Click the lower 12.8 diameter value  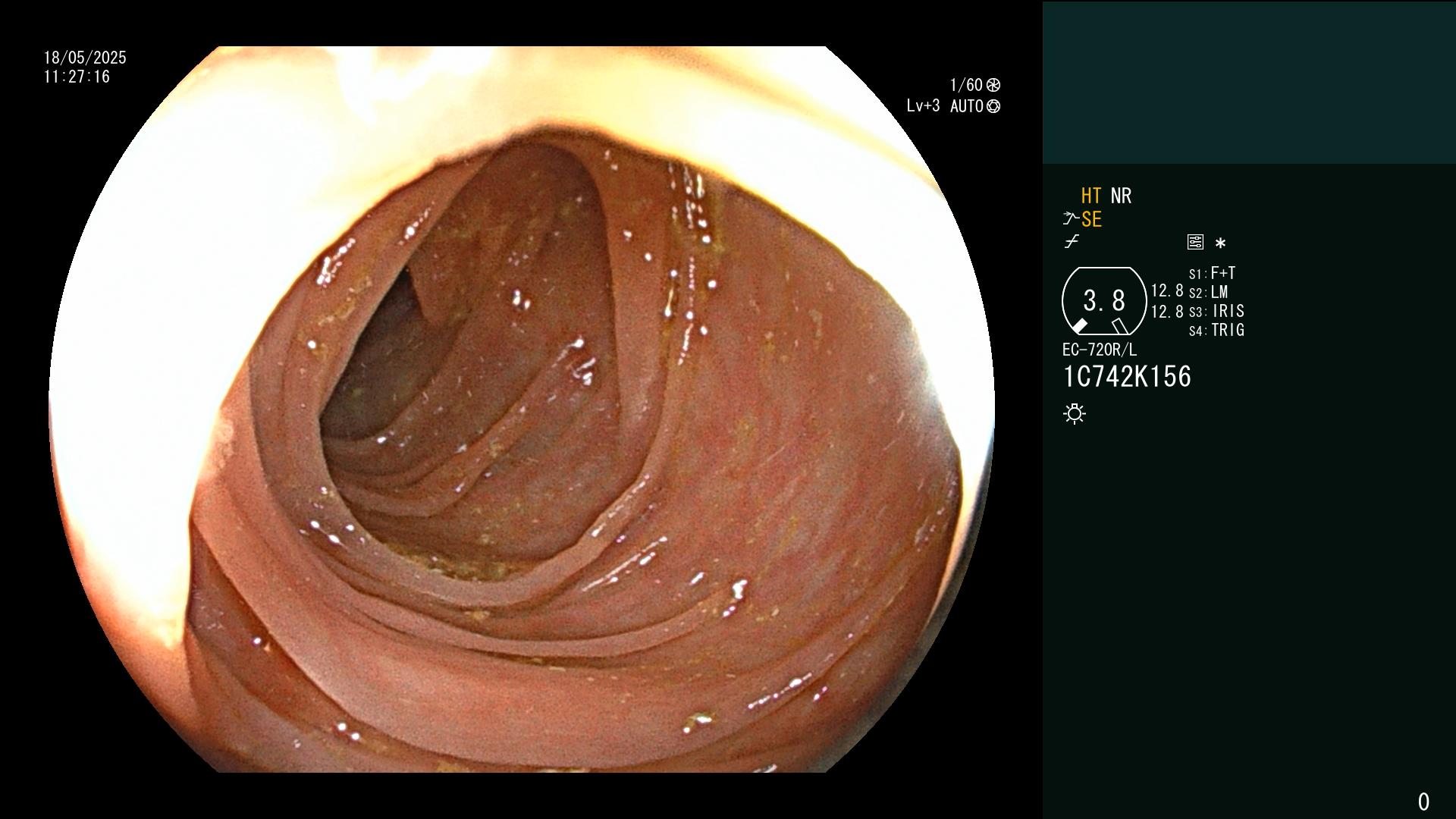pos(1167,312)
